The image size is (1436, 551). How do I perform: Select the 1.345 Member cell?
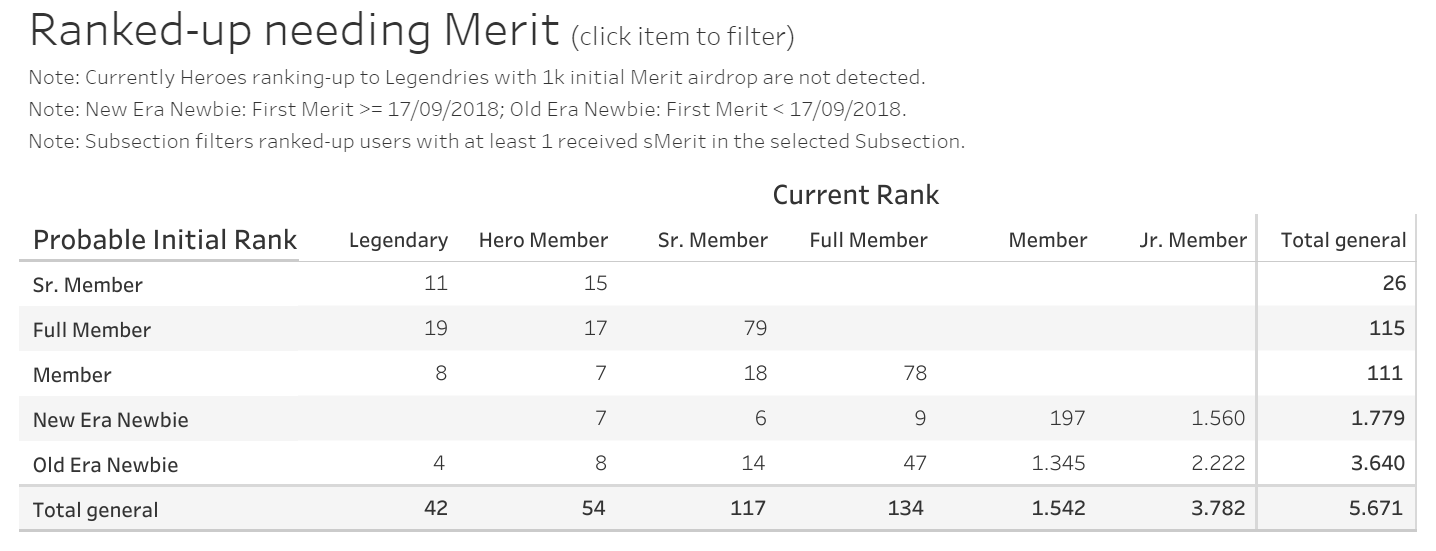1058,463
